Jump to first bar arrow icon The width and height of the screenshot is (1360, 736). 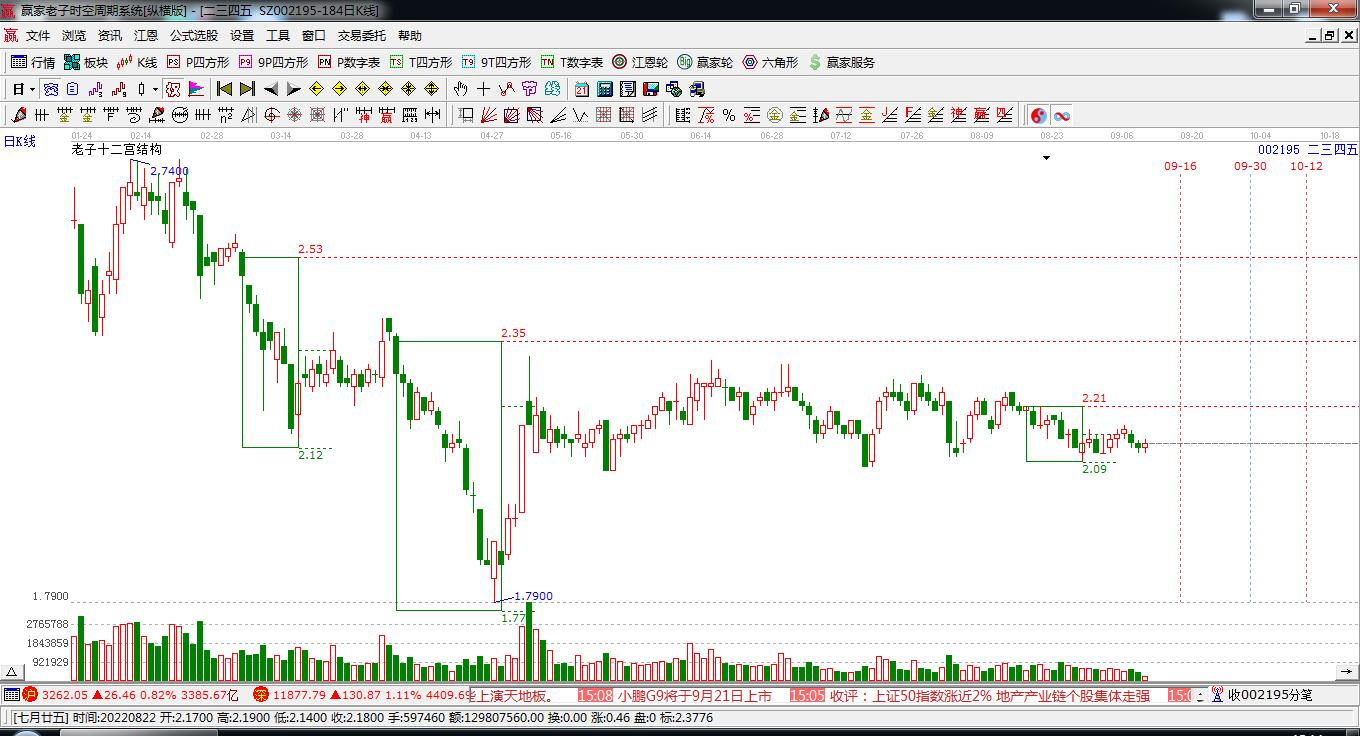pos(225,89)
